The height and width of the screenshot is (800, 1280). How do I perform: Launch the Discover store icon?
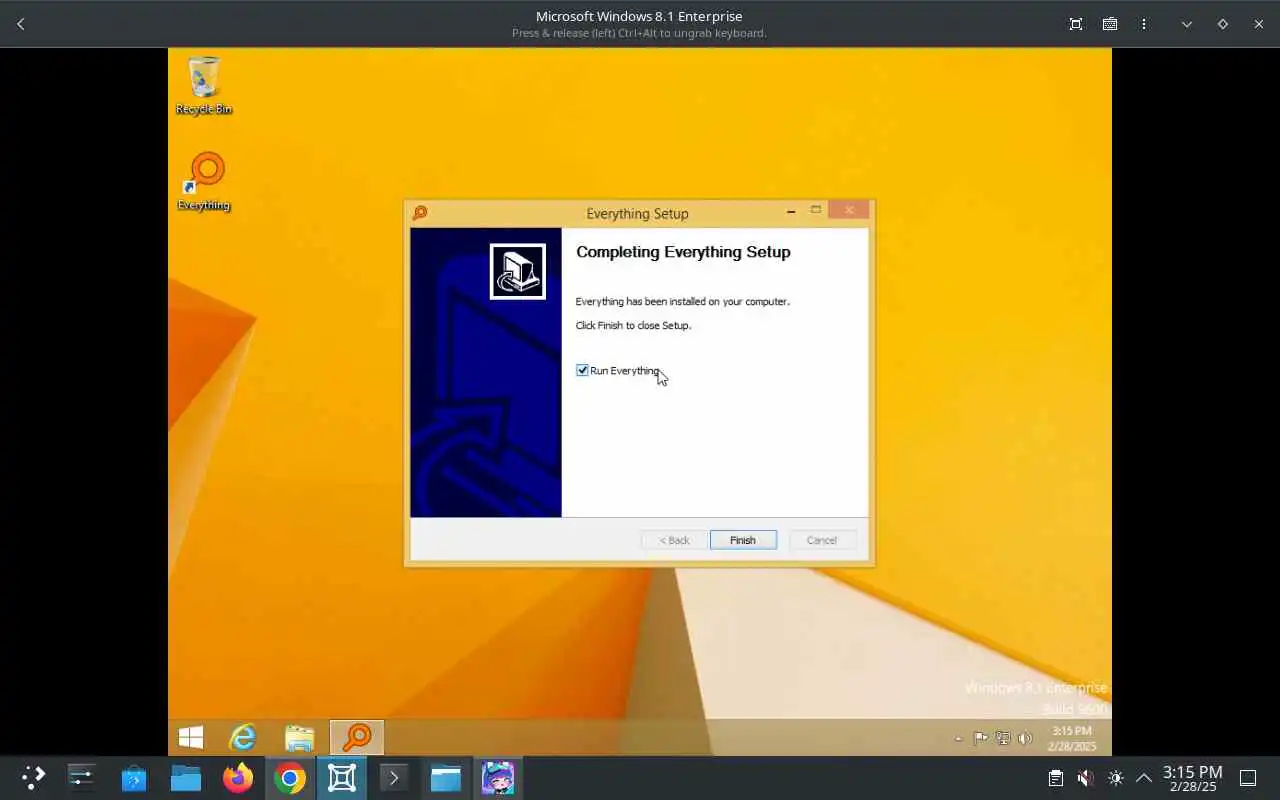tap(134, 777)
